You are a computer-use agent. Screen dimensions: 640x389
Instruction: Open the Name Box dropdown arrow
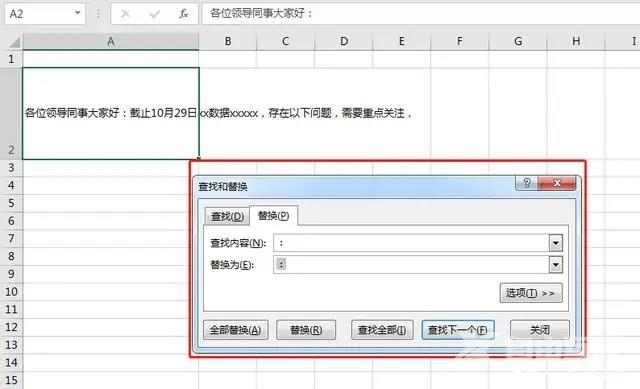[77, 13]
